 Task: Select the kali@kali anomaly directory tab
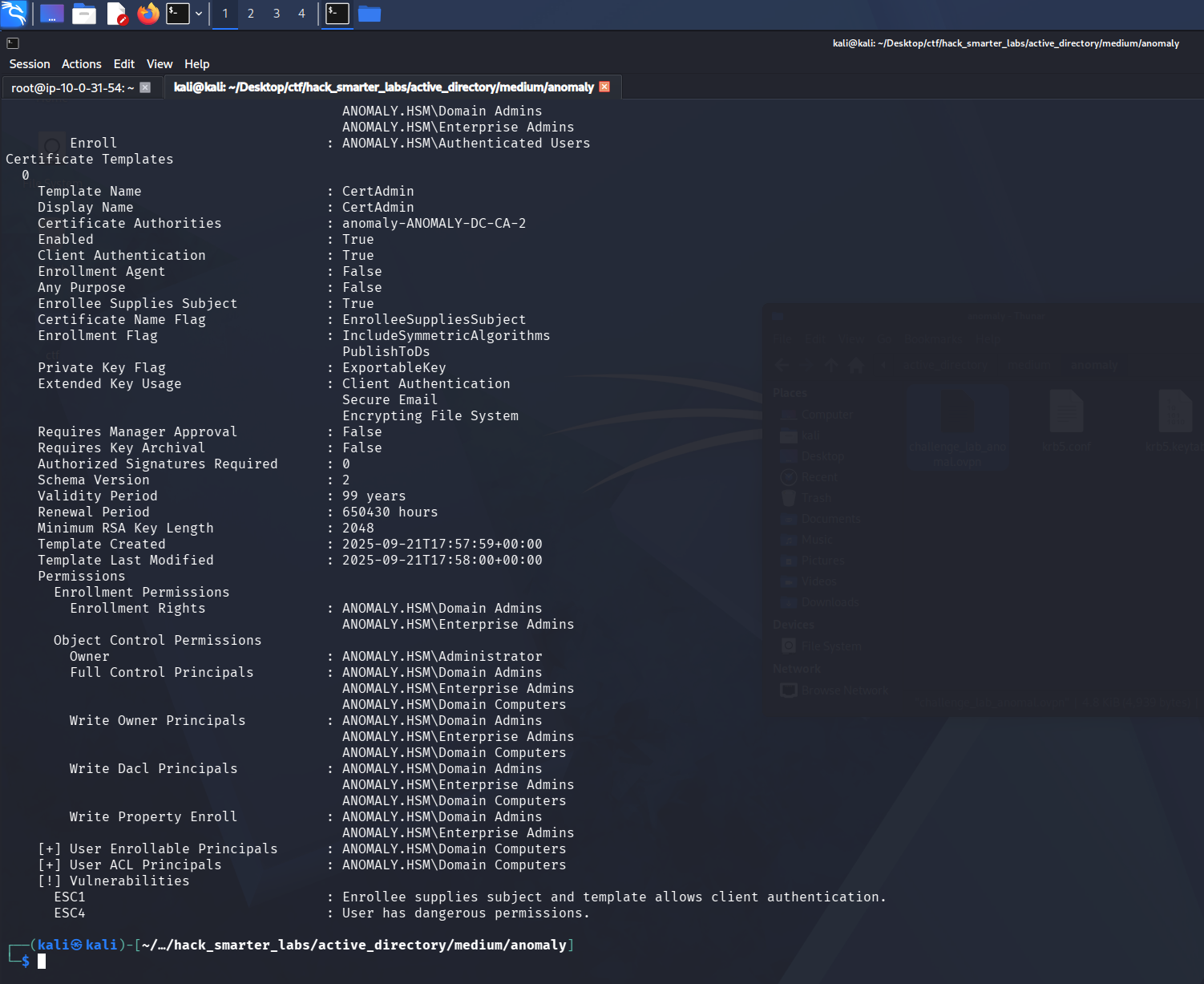tap(384, 87)
